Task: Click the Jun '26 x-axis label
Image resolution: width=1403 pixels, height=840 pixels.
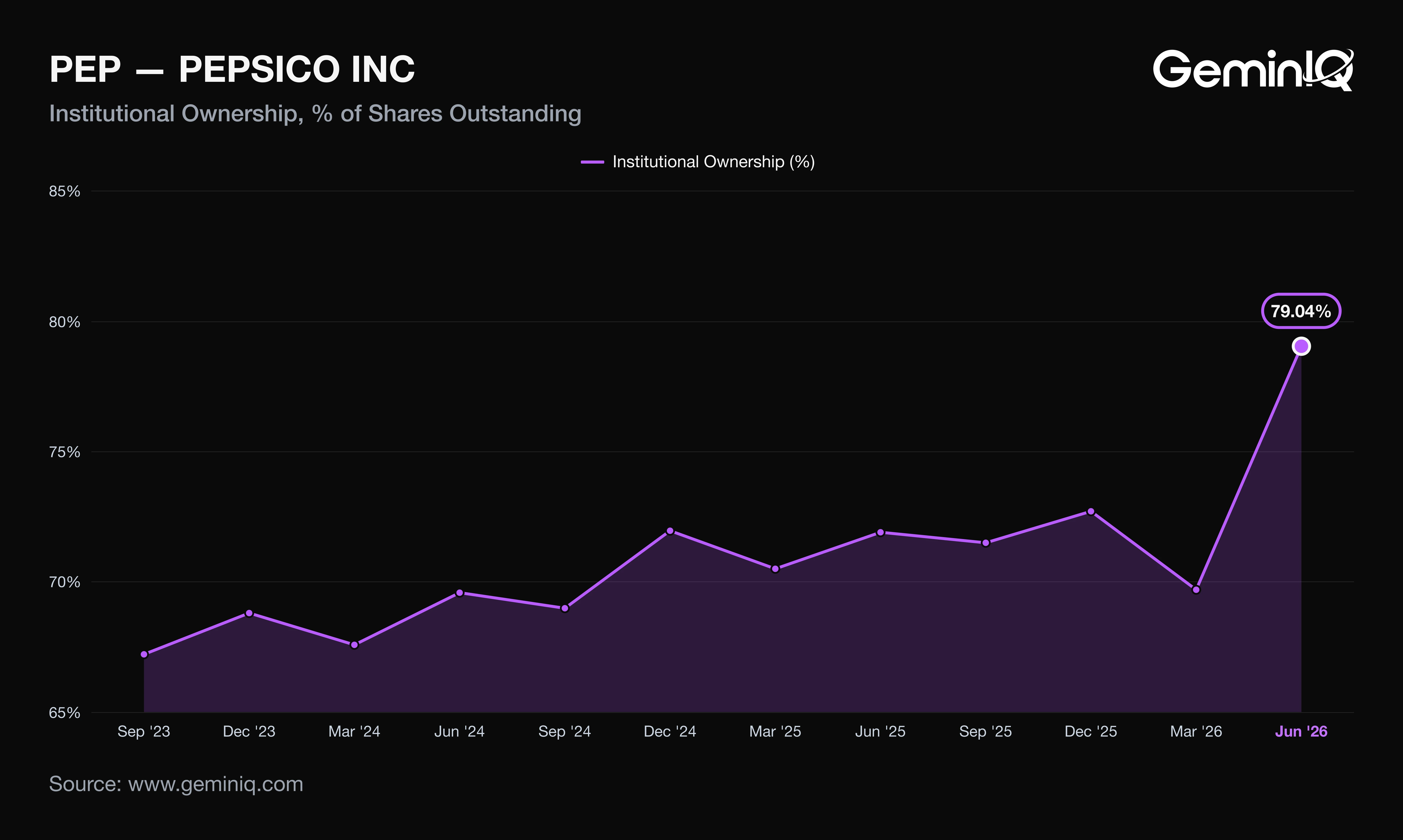Action: pos(1301,731)
